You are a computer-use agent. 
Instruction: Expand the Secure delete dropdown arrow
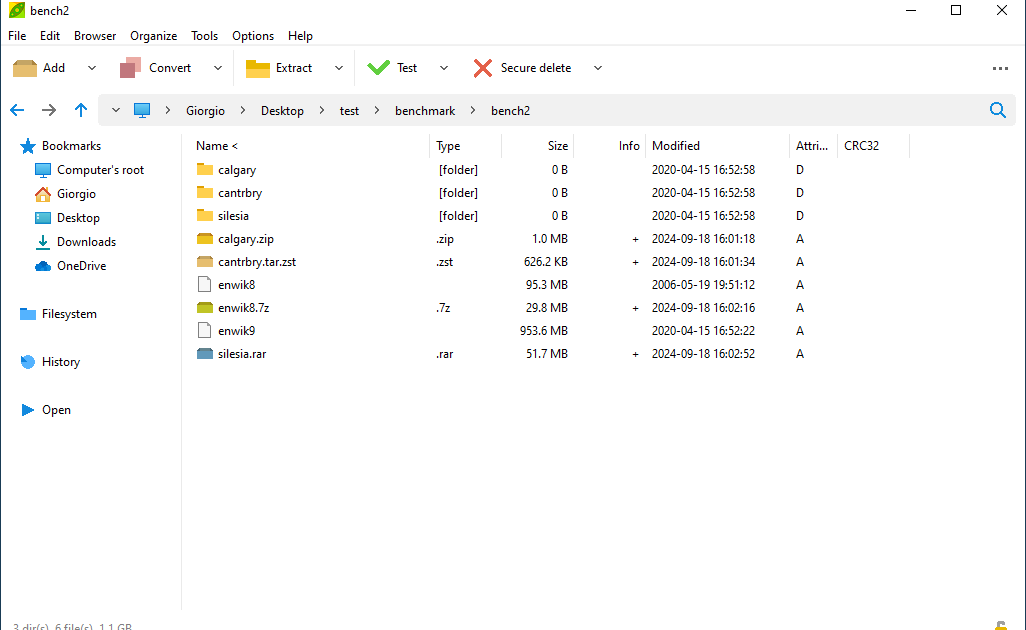597,68
